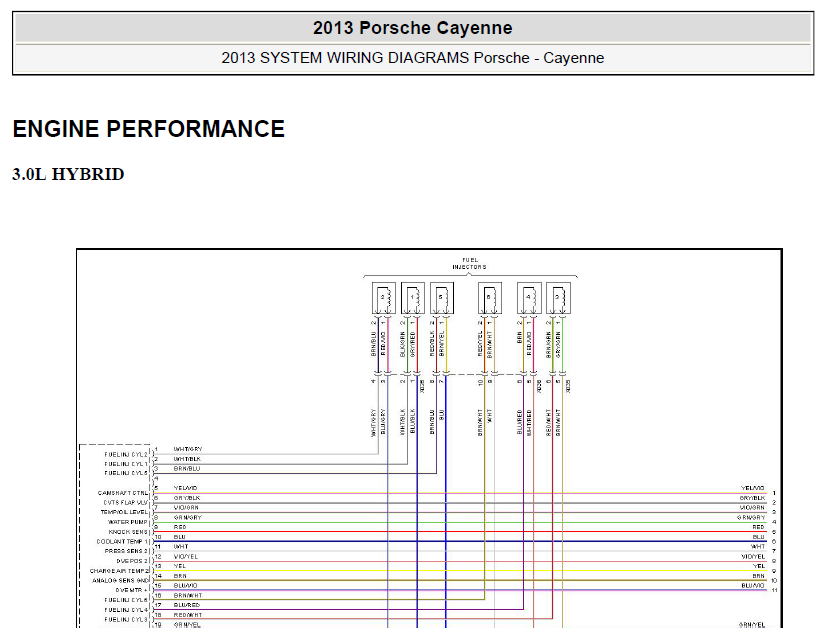Click the YEL/VIO label at the right end of its wire

tap(752, 488)
